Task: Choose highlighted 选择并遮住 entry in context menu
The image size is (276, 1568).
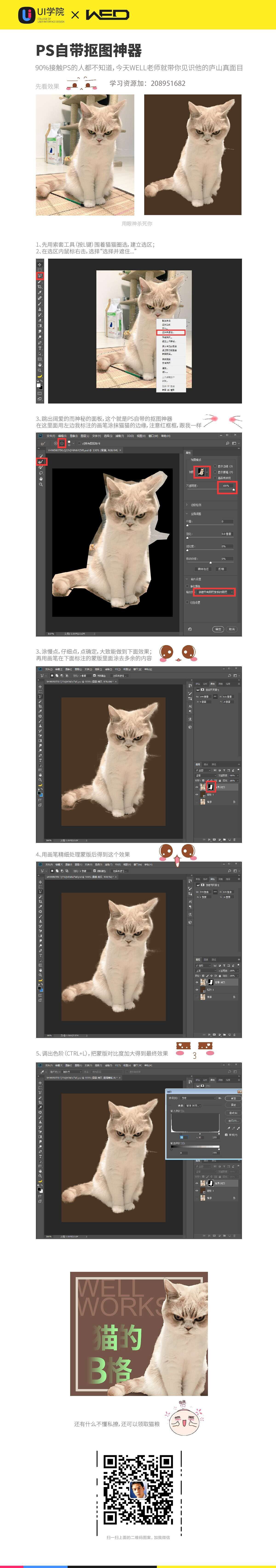Action: (171, 332)
